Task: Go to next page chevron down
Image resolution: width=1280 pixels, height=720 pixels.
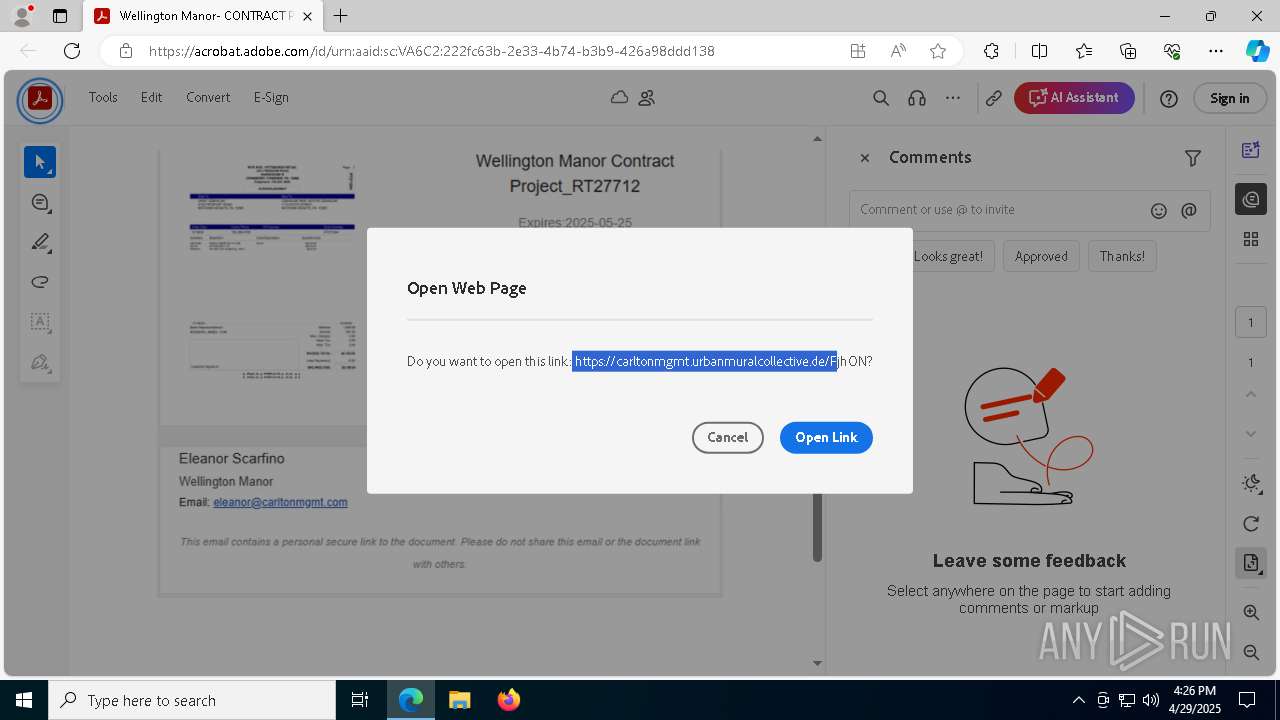Action: (1251, 434)
